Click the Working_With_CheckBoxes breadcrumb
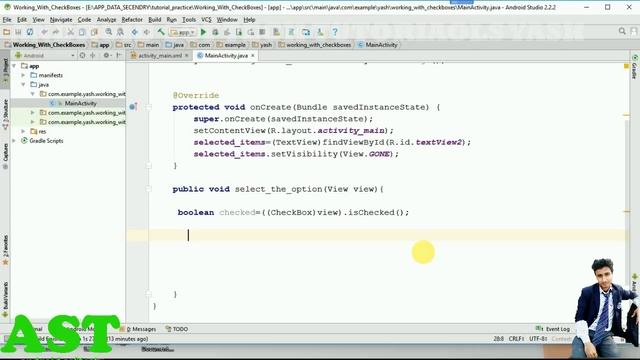The height and width of the screenshot is (360, 640). (x=45, y=45)
